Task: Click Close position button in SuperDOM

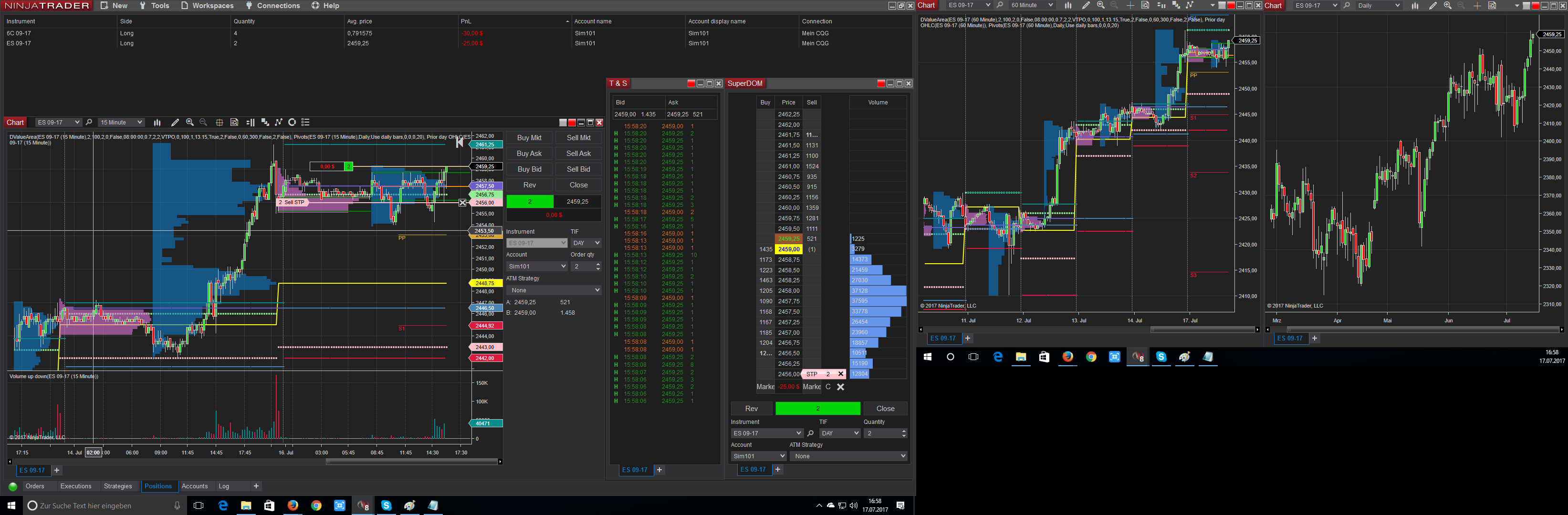Action: coord(885,409)
